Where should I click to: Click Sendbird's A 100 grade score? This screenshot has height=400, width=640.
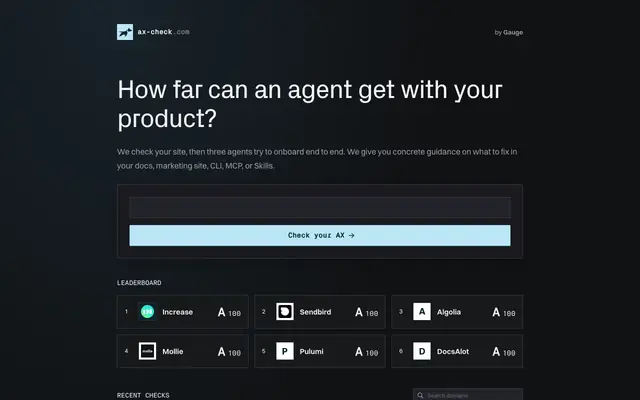tap(367, 312)
